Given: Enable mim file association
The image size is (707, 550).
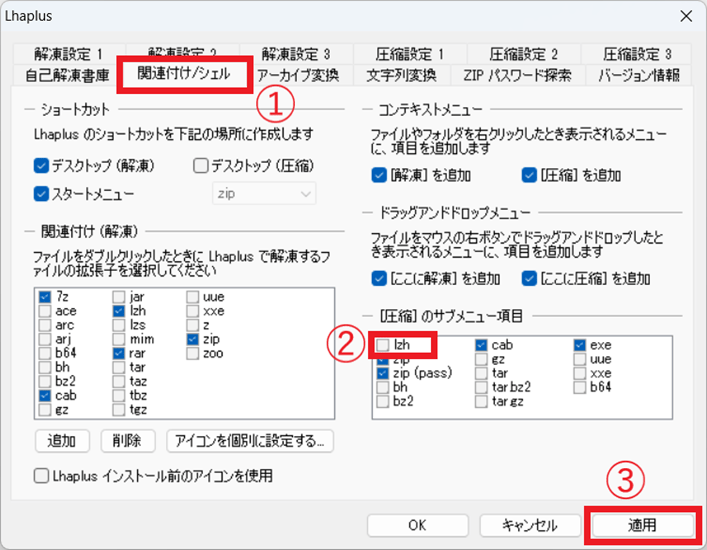Looking at the screenshot, I should pyautogui.click(x=119, y=339).
